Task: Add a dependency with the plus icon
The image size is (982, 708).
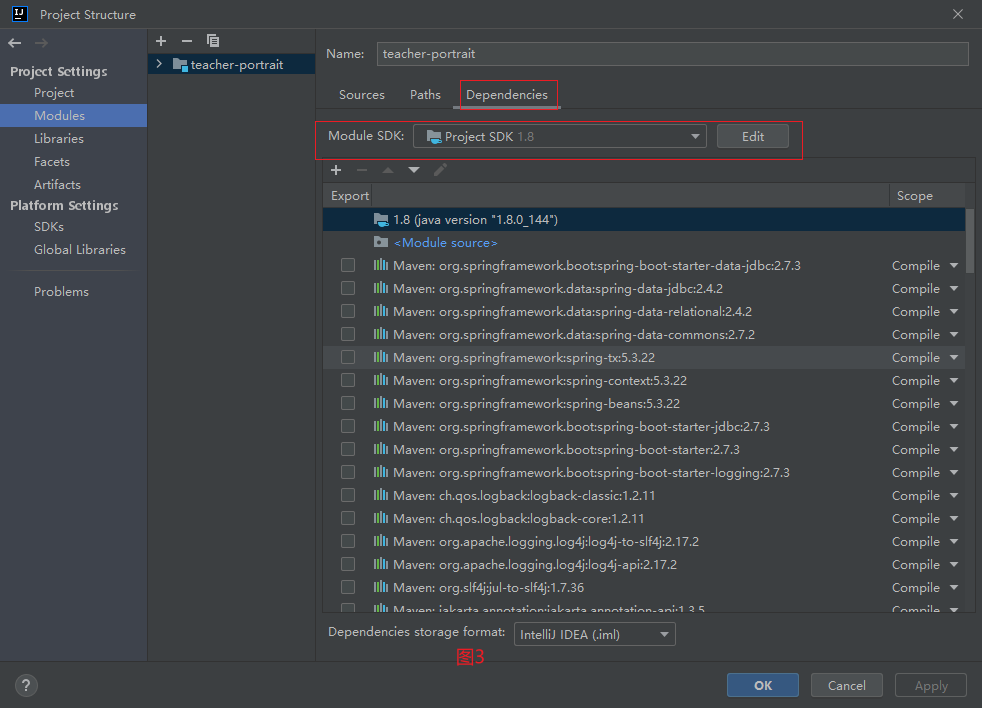Action: [x=336, y=170]
